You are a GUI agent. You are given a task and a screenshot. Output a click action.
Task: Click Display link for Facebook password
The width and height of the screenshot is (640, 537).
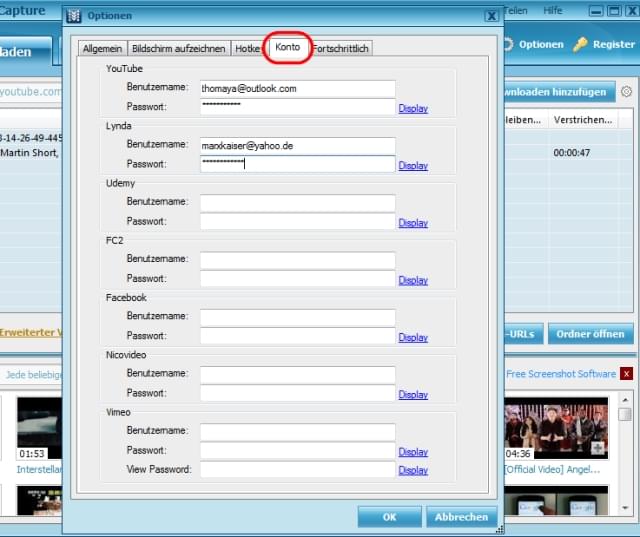413,337
